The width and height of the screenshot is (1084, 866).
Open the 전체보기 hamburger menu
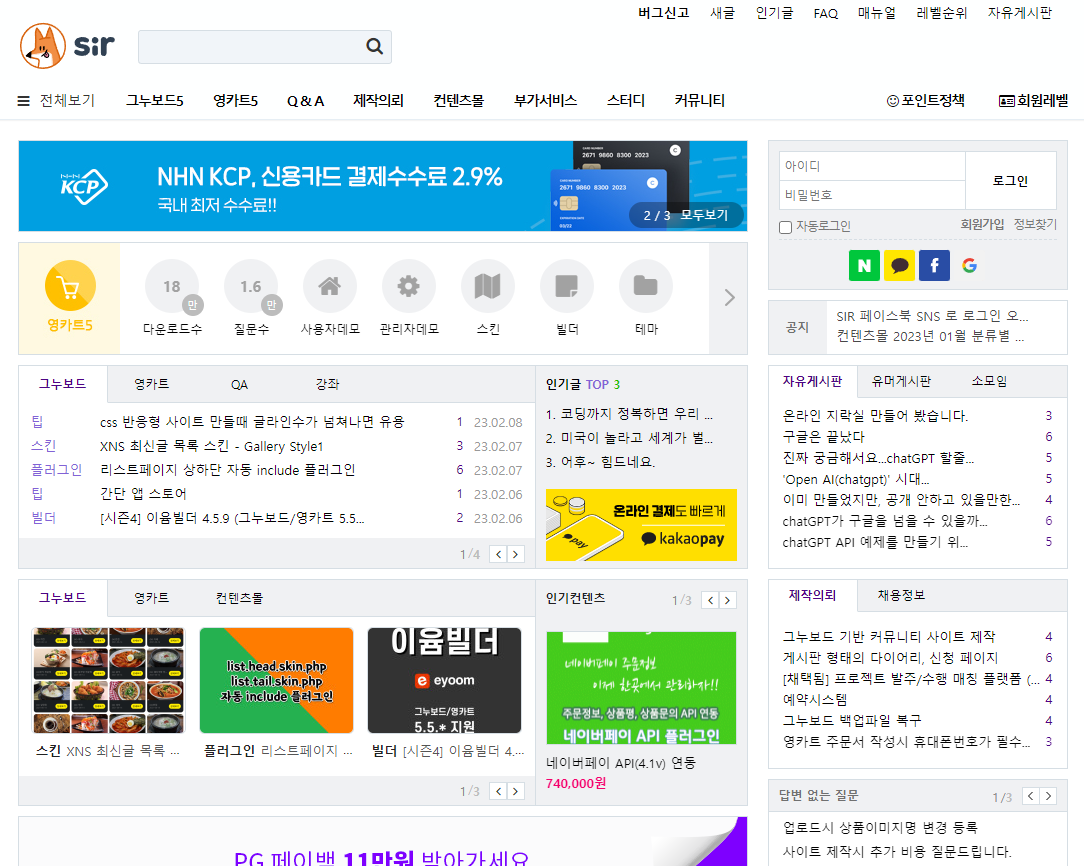pyautogui.click(x=55, y=101)
